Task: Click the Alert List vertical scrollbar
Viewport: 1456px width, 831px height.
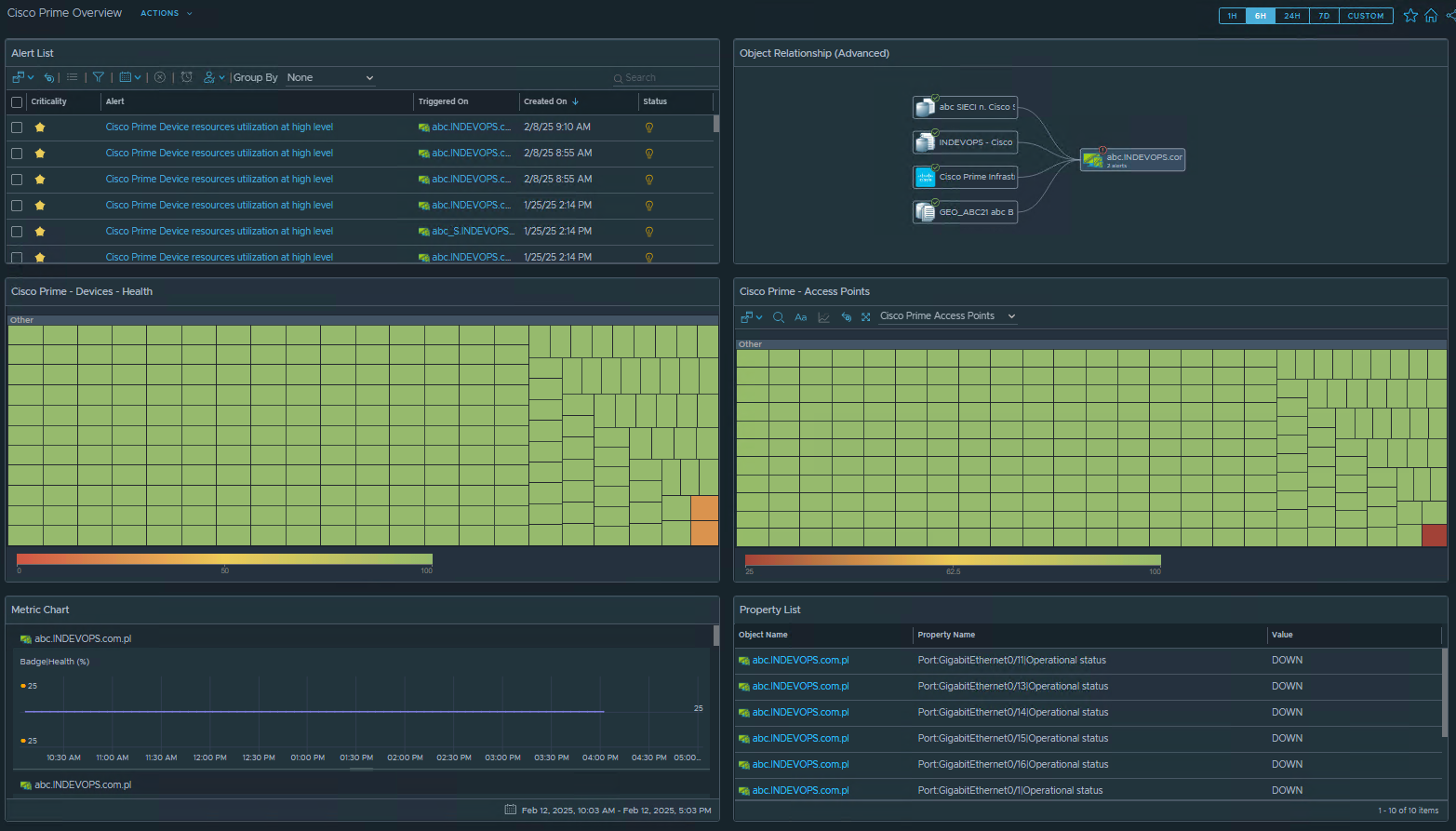Action: [715, 124]
